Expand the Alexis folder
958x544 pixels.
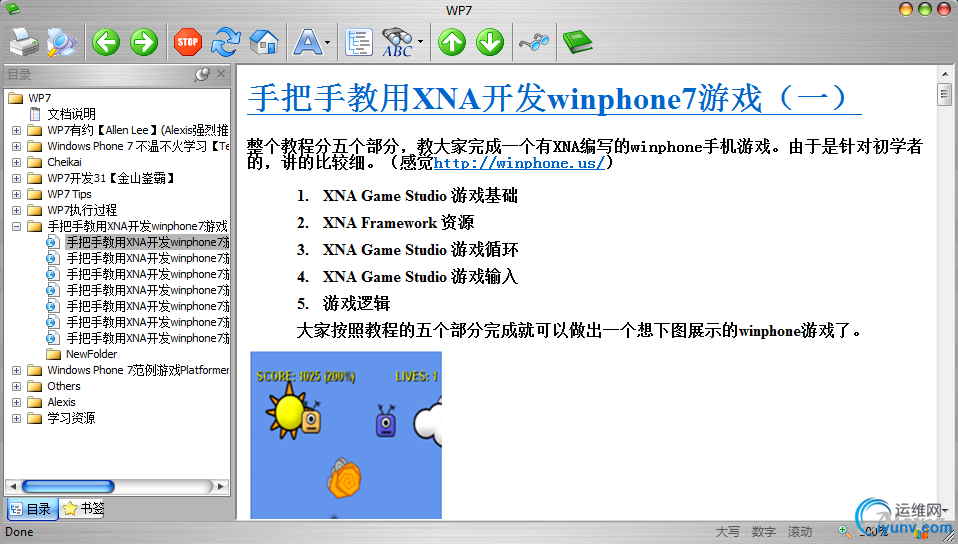click(x=16, y=402)
